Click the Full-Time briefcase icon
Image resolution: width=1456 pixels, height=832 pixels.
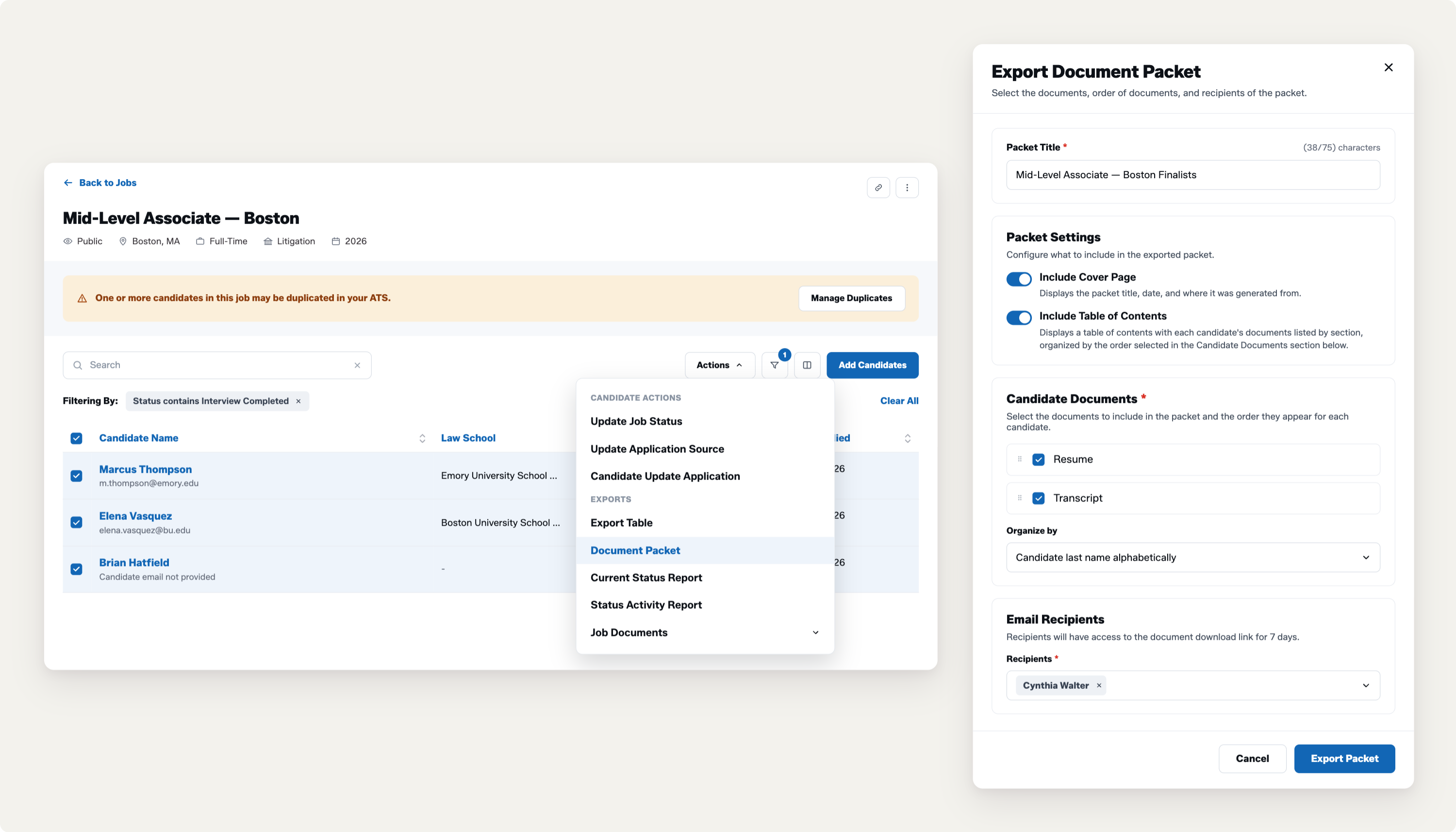pos(200,241)
